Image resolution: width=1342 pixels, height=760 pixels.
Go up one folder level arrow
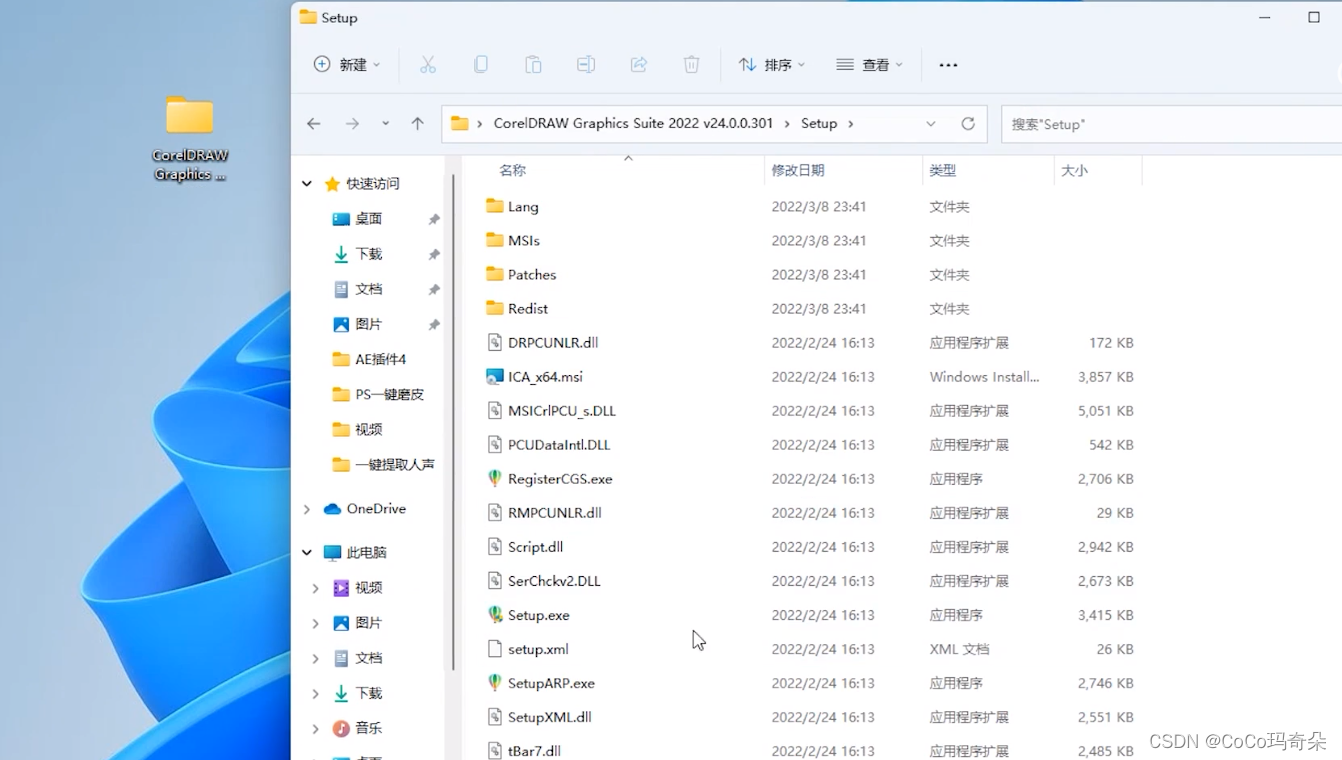tap(418, 124)
